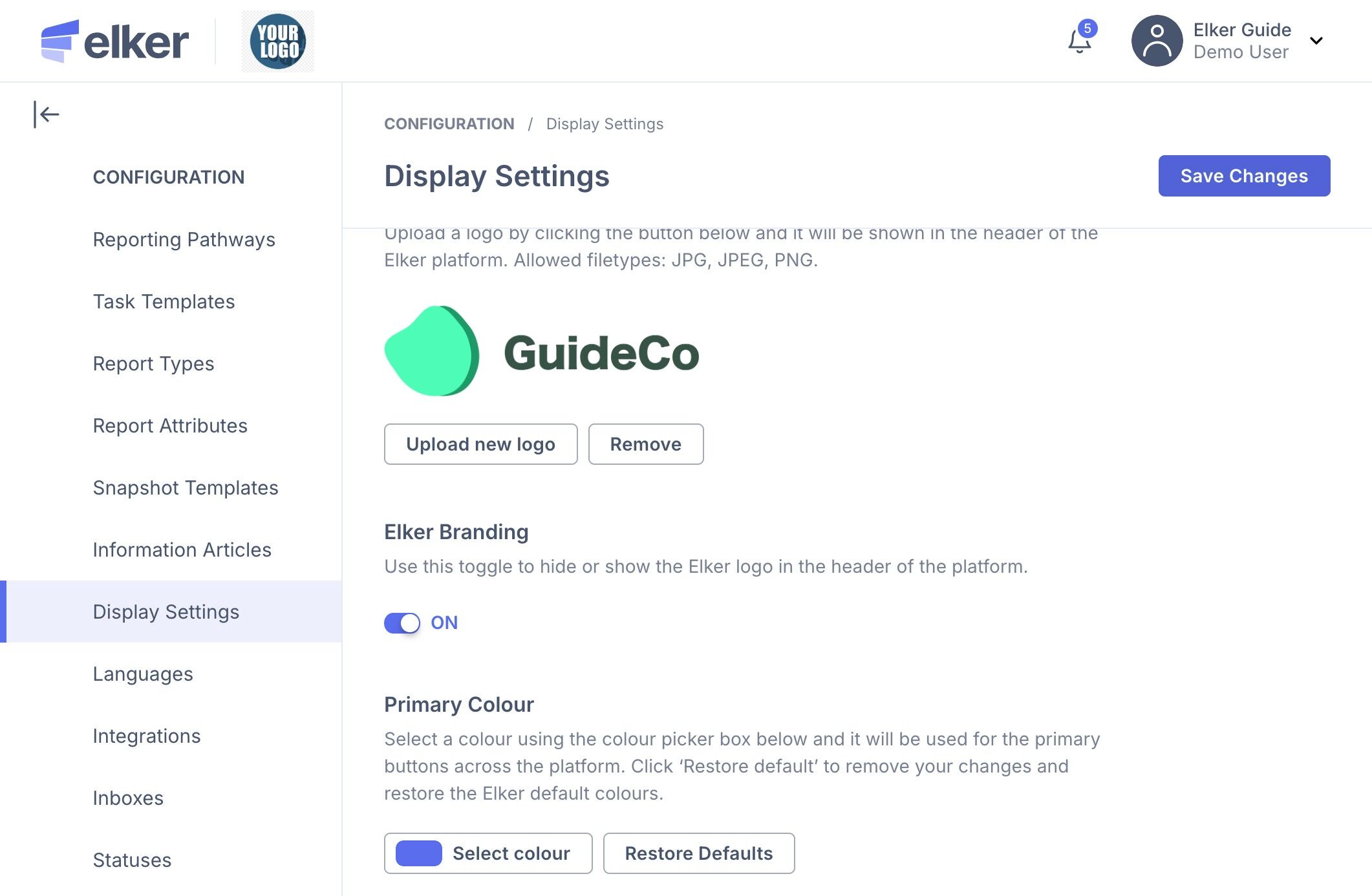Click the user avatar icon
1372x896 pixels.
point(1157,41)
